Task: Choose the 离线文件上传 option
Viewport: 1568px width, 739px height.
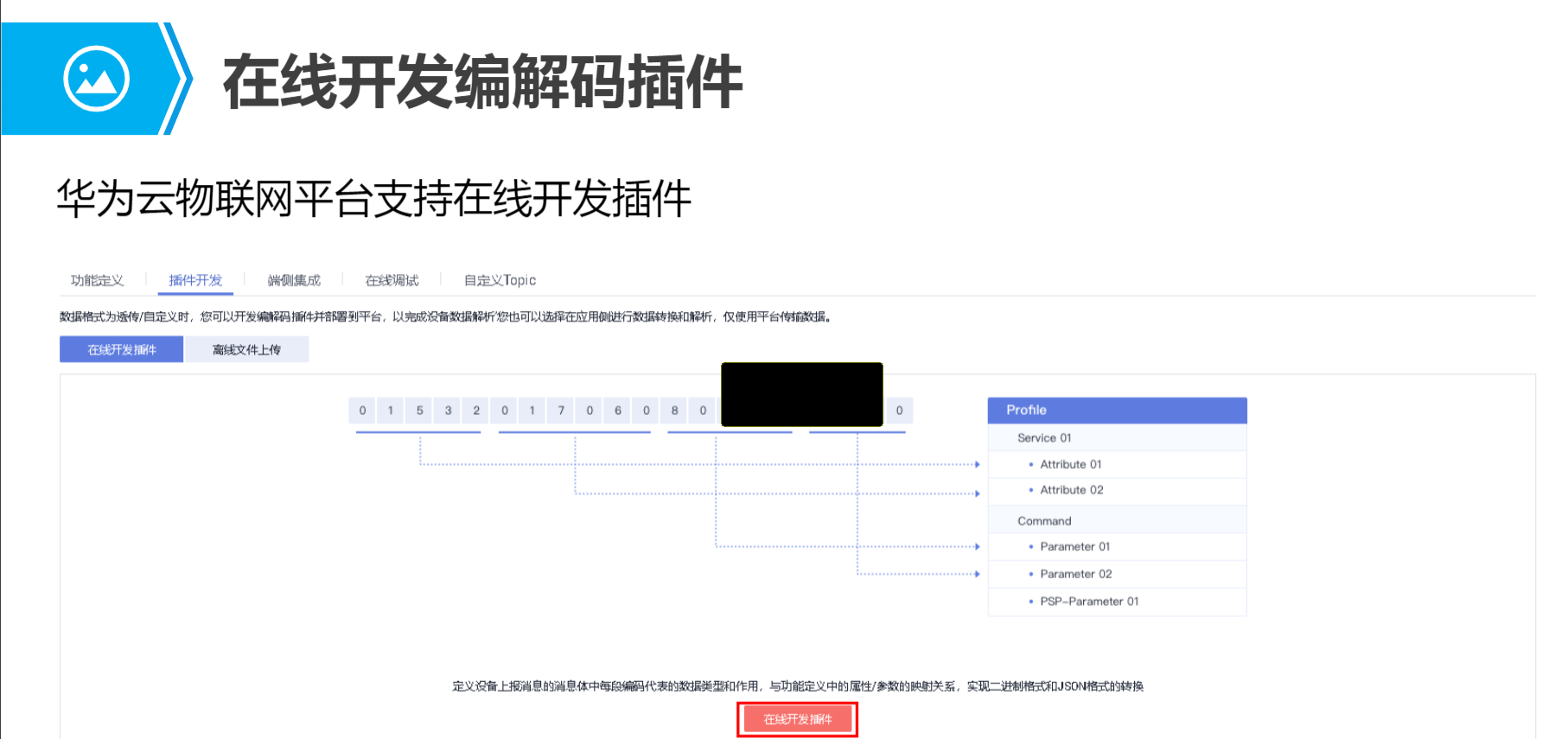Action: coord(246,349)
